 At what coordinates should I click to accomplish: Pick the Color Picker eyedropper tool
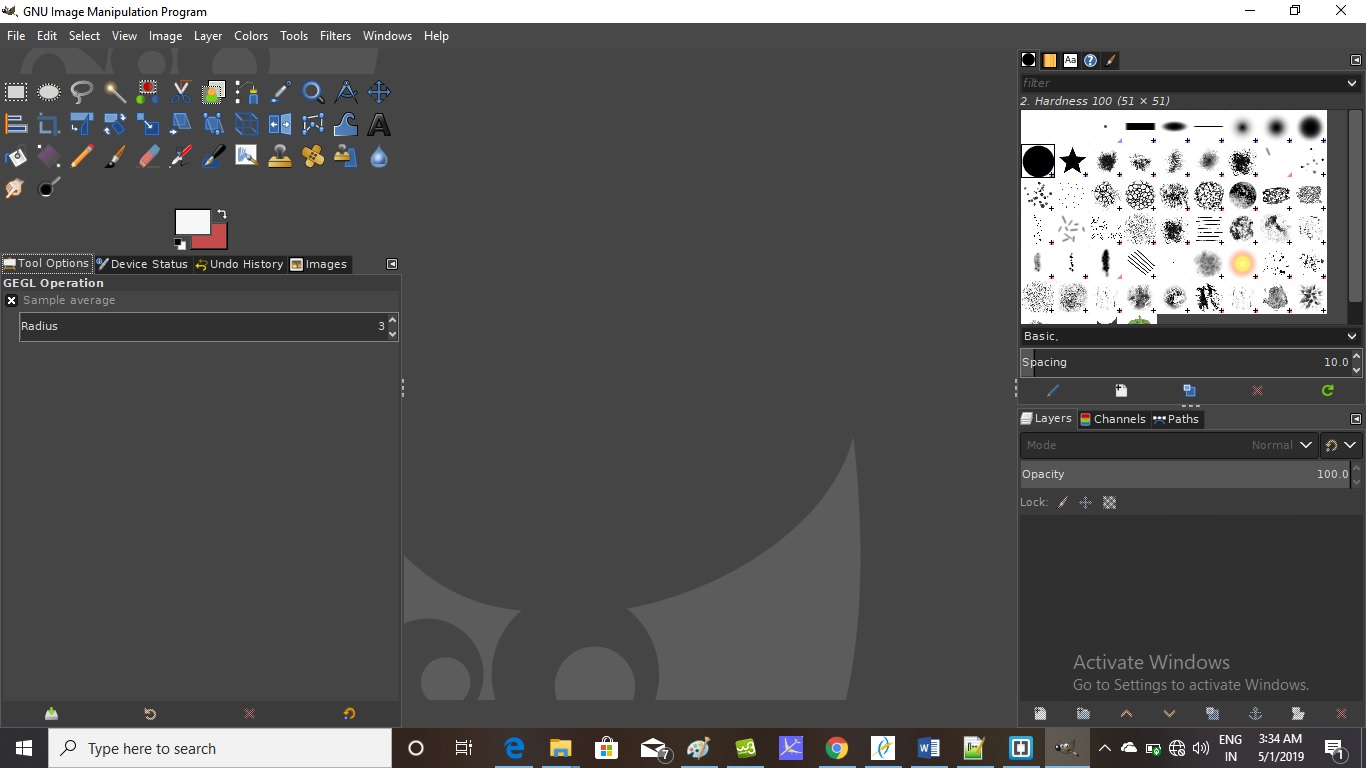tap(280, 93)
